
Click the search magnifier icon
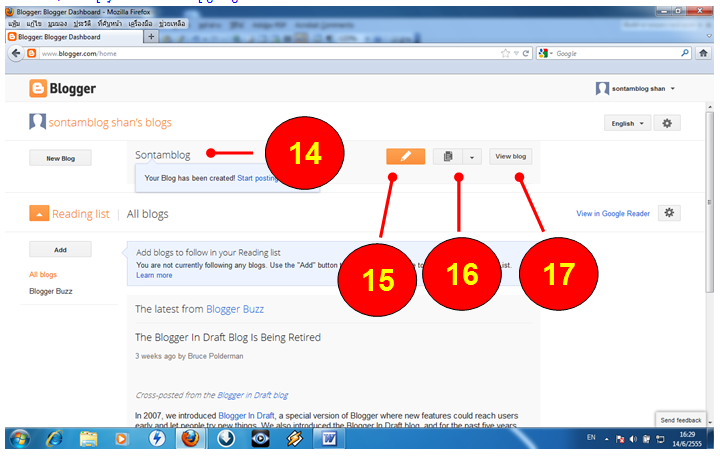coord(685,53)
